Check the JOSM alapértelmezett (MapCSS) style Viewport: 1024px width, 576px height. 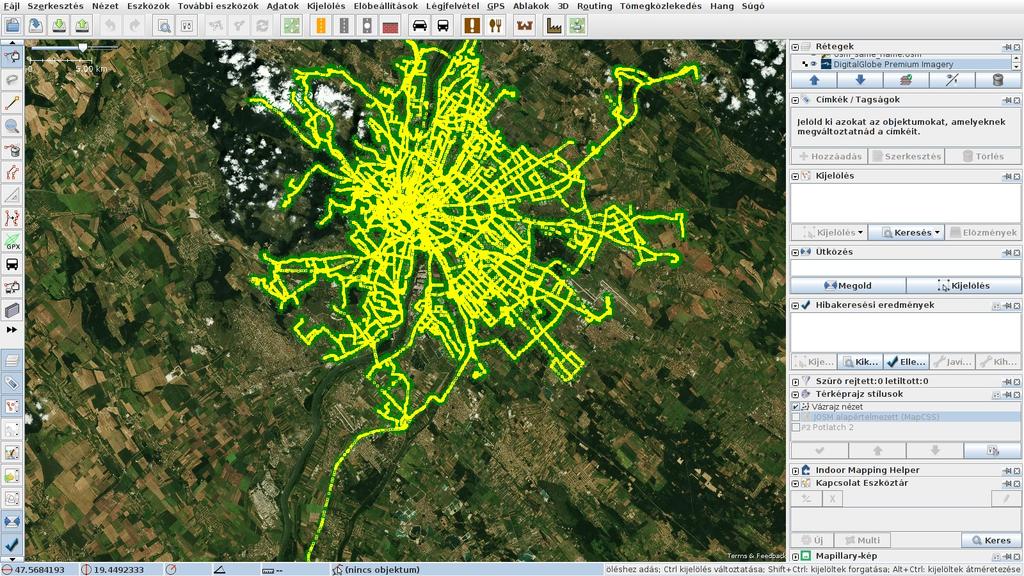click(795, 417)
